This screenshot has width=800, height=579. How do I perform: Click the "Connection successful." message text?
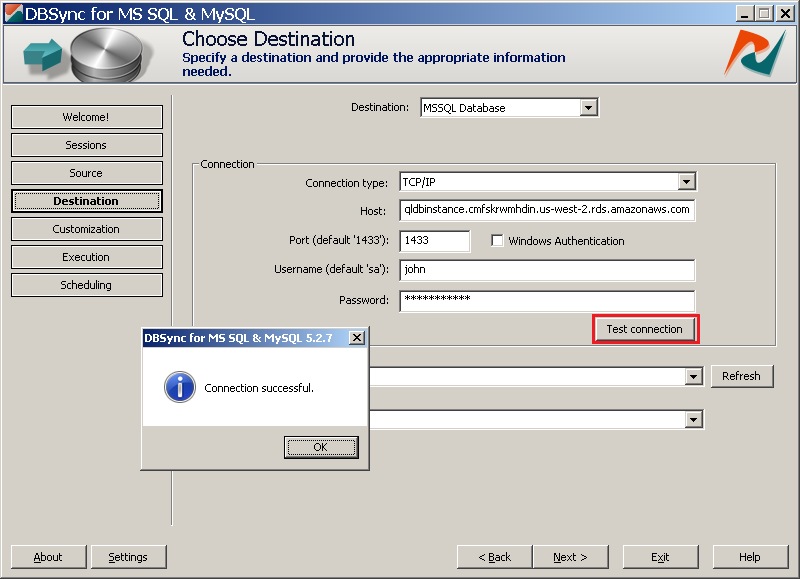(x=259, y=388)
